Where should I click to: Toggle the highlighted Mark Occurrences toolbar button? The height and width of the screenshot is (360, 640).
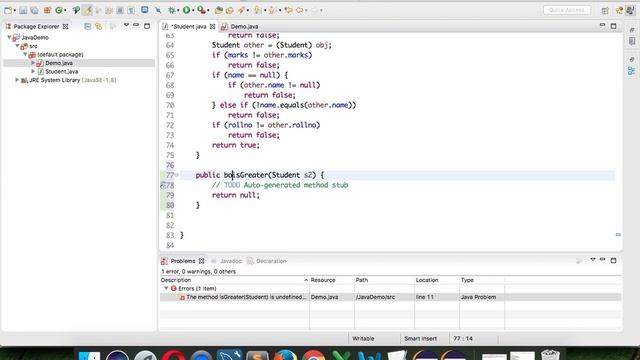pyautogui.click(x=87, y=10)
